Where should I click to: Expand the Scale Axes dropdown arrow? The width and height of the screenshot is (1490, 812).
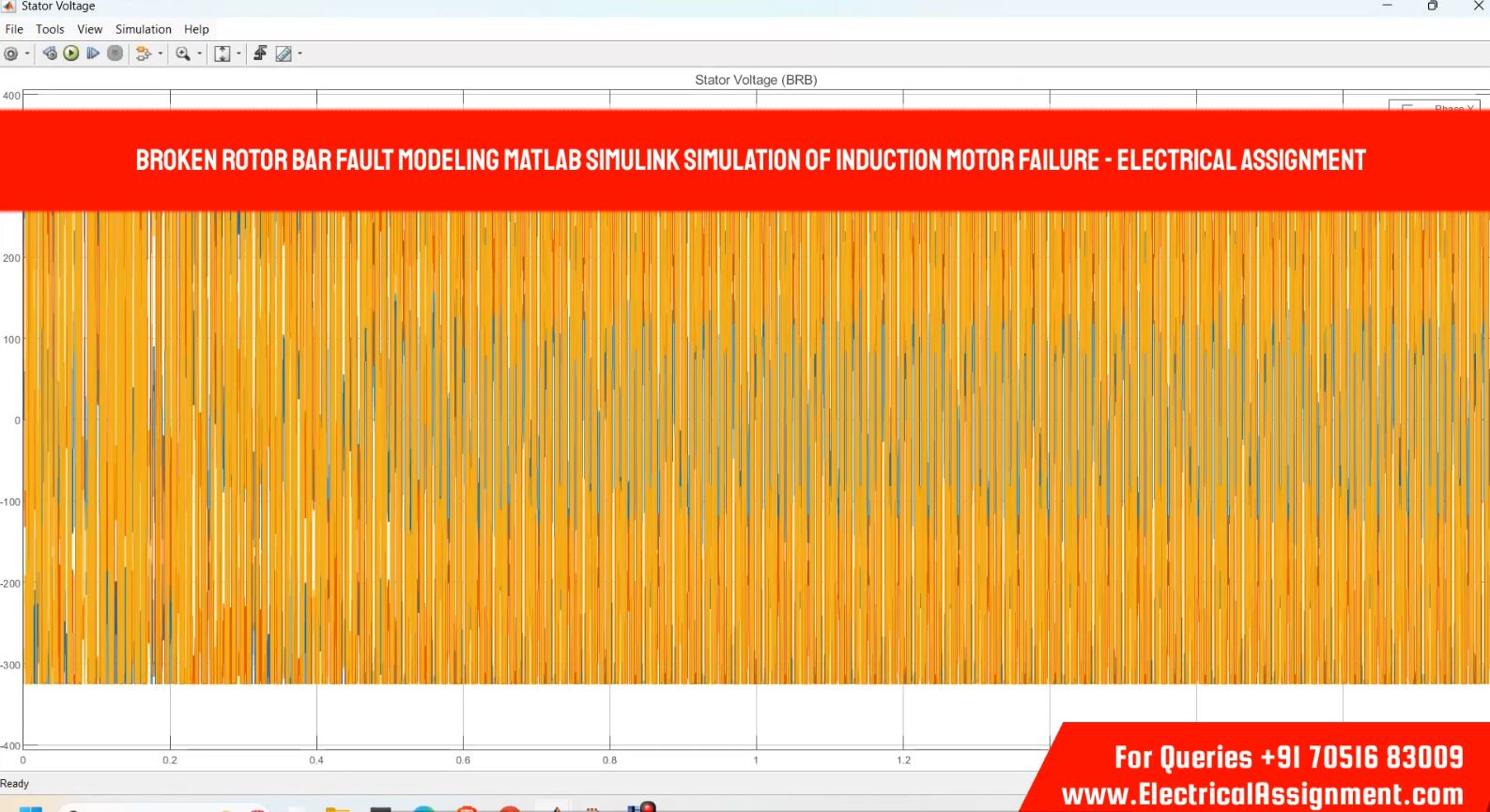click(238, 54)
